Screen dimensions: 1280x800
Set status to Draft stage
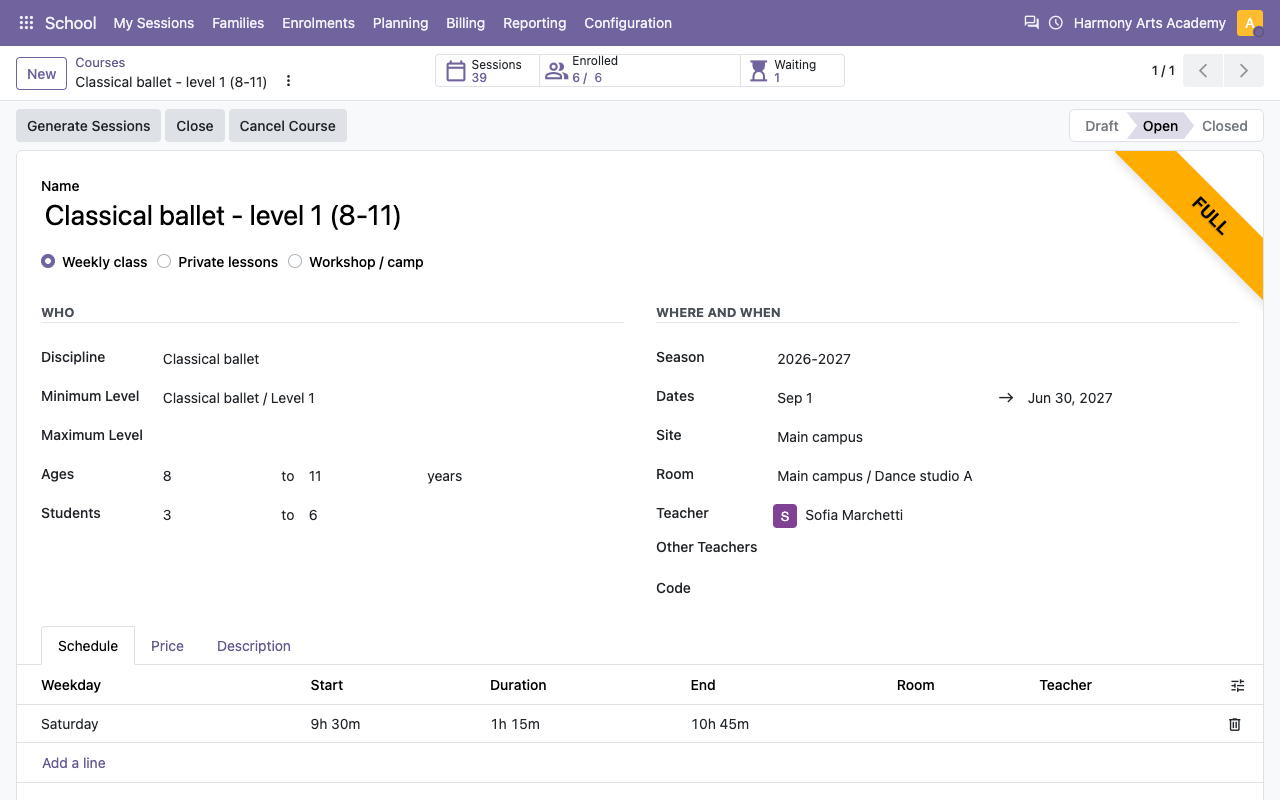[1101, 126]
